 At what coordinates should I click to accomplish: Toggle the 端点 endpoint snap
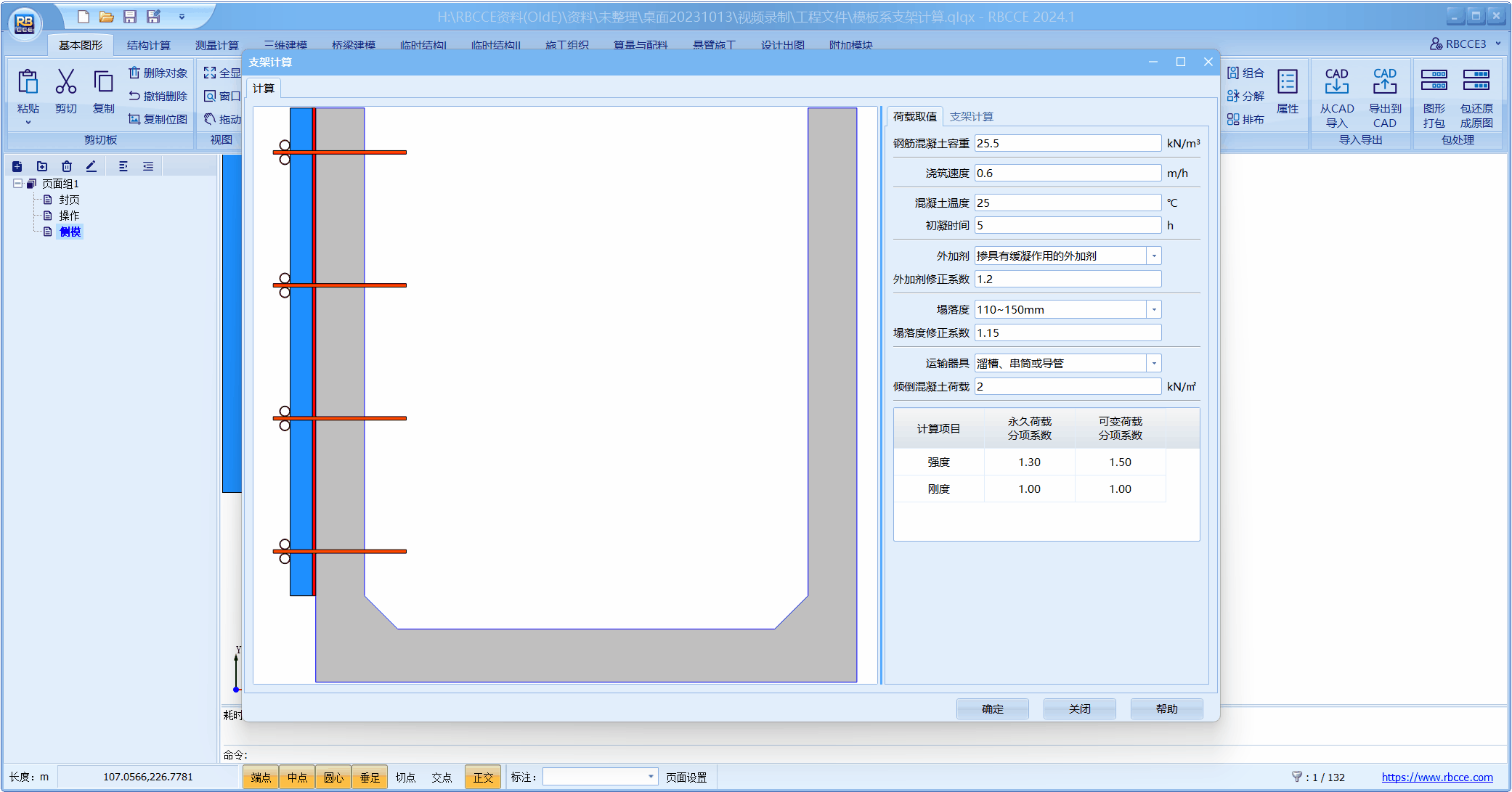point(261,777)
